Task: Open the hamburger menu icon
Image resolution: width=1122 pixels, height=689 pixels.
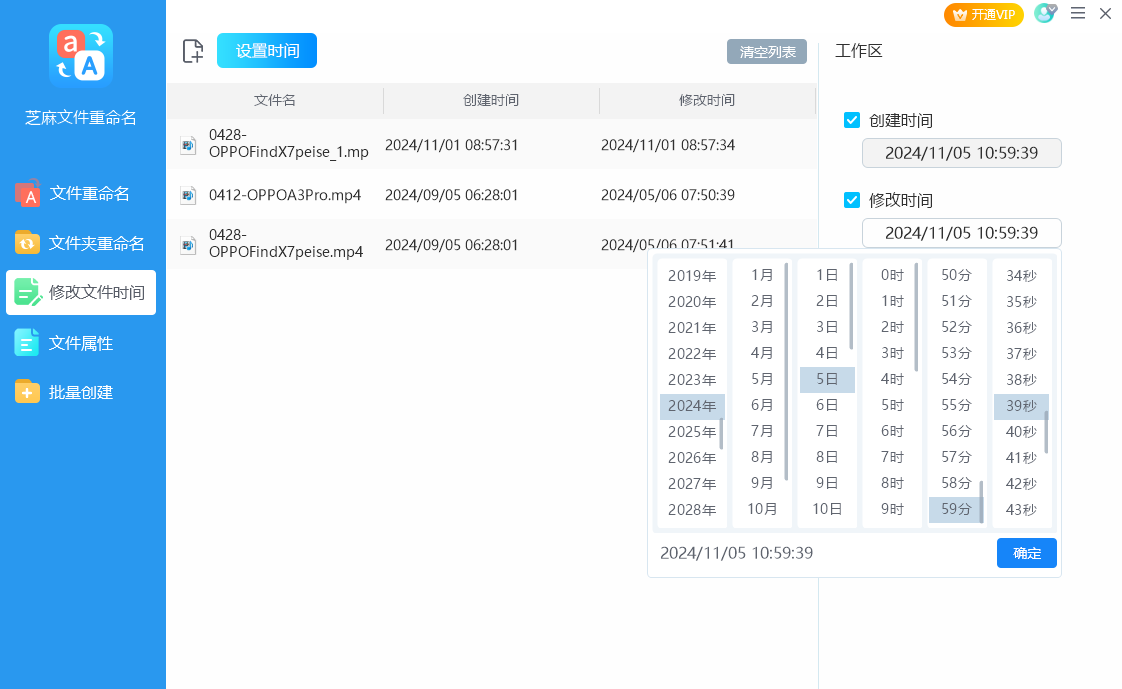Action: tap(1078, 14)
